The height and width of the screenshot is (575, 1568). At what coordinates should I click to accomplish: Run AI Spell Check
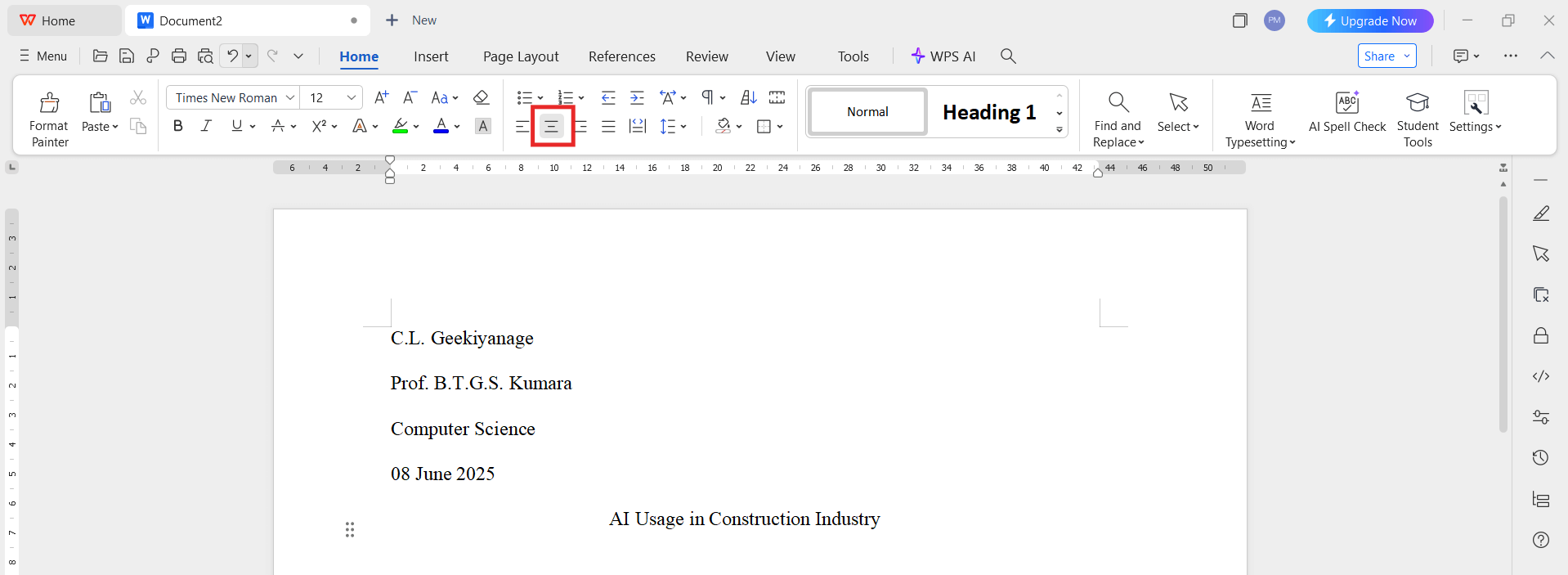(1347, 112)
